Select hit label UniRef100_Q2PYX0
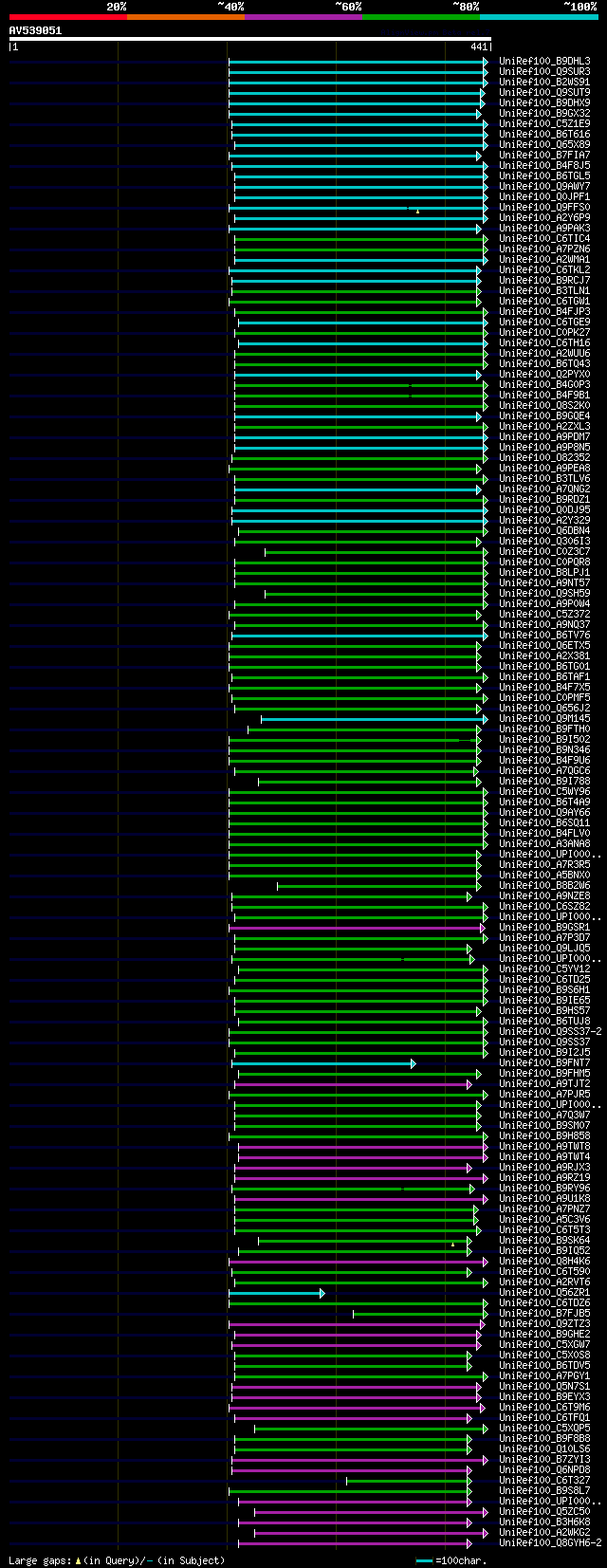 point(544,375)
